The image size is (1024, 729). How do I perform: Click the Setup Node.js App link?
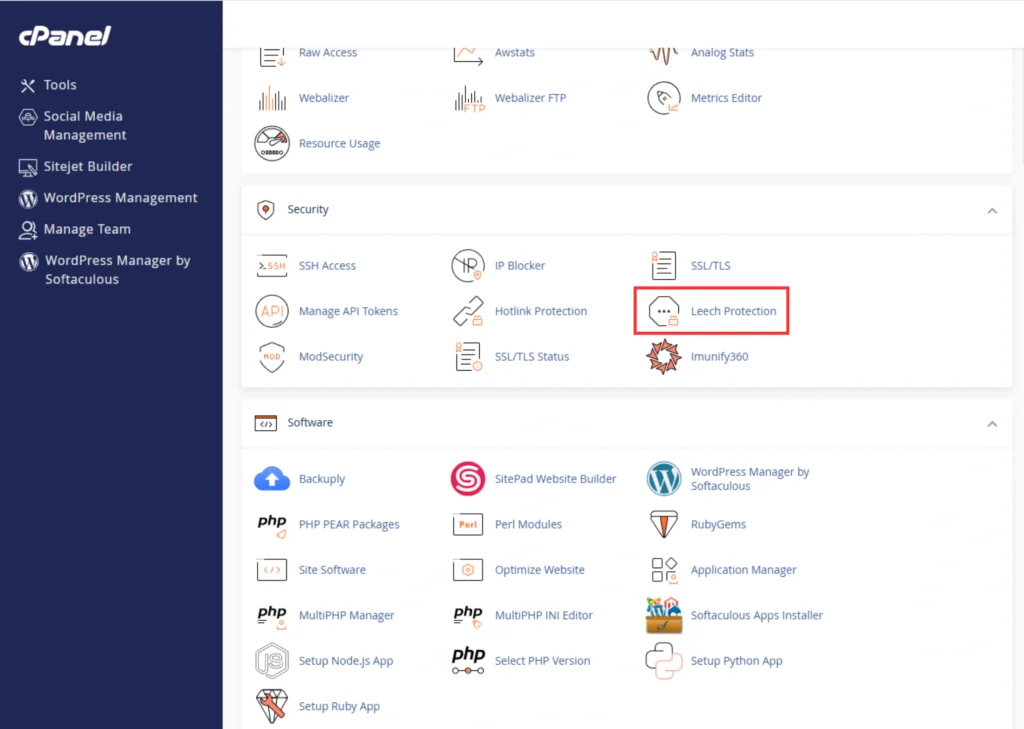point(346,661)
